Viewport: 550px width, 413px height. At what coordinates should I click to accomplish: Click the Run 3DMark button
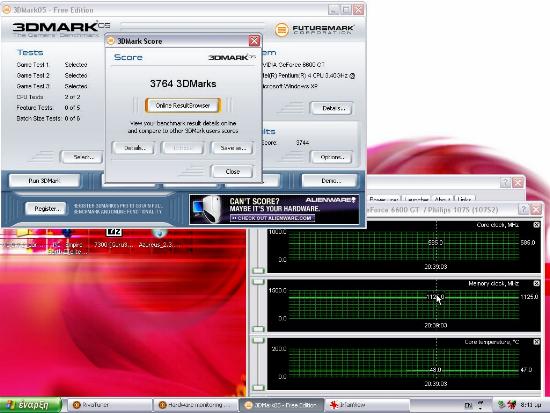coord(44,181)
